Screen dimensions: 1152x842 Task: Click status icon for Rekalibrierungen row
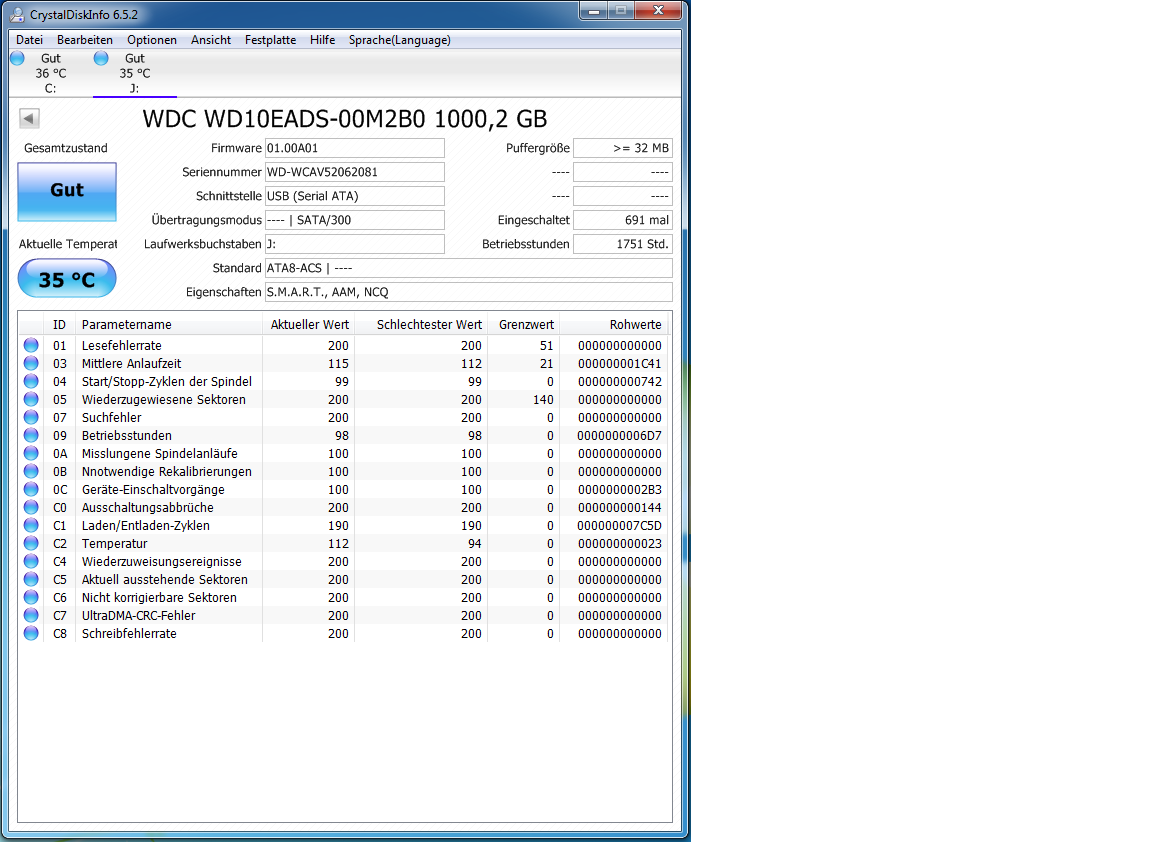[x=31, y=471]
